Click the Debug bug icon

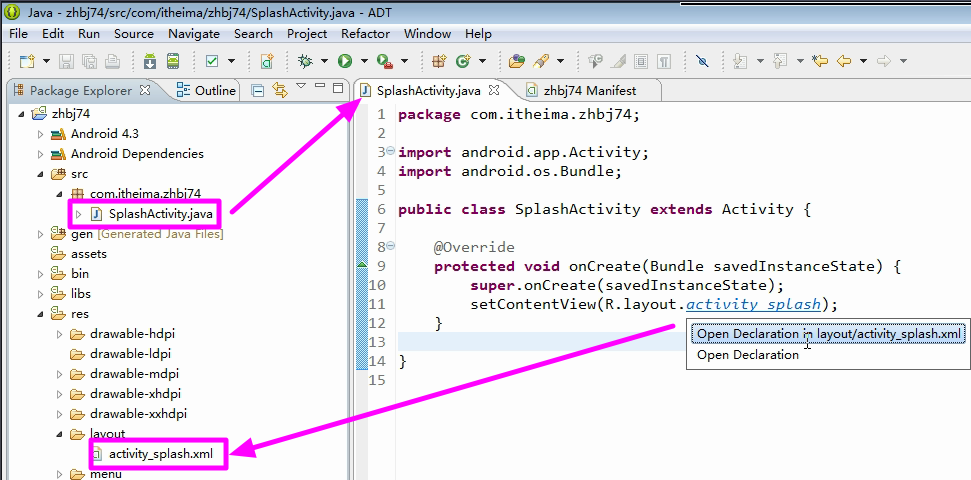306,61
